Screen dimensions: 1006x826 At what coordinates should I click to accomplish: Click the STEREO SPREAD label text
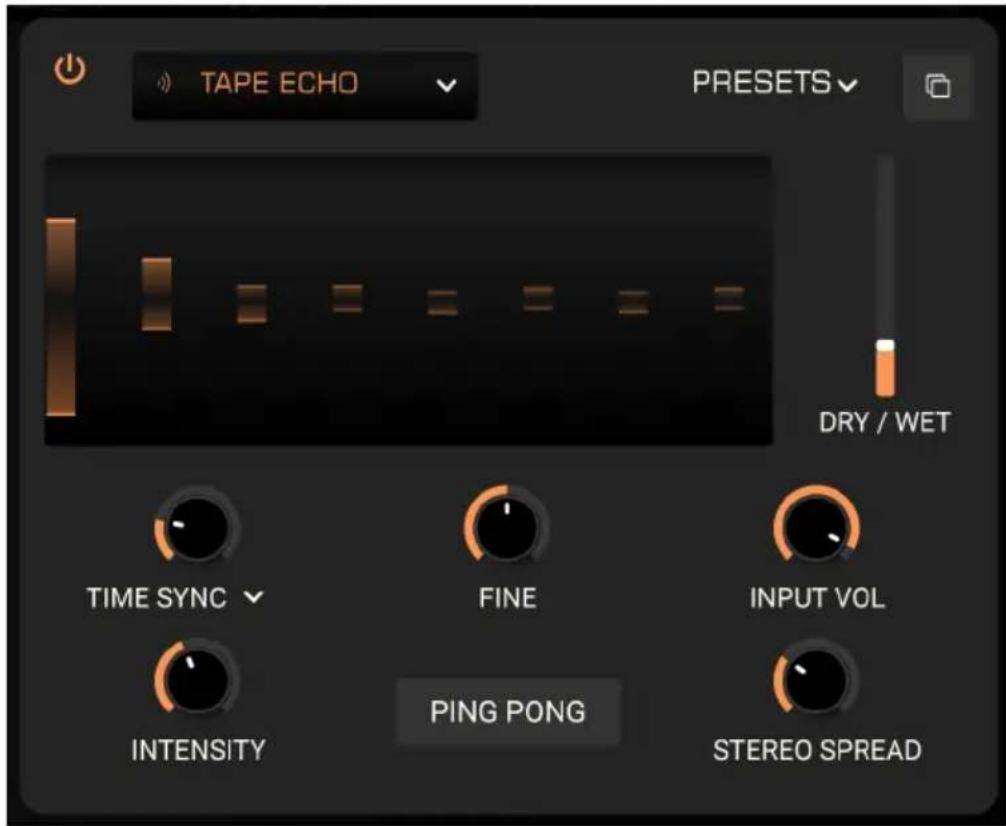point(817,750)
